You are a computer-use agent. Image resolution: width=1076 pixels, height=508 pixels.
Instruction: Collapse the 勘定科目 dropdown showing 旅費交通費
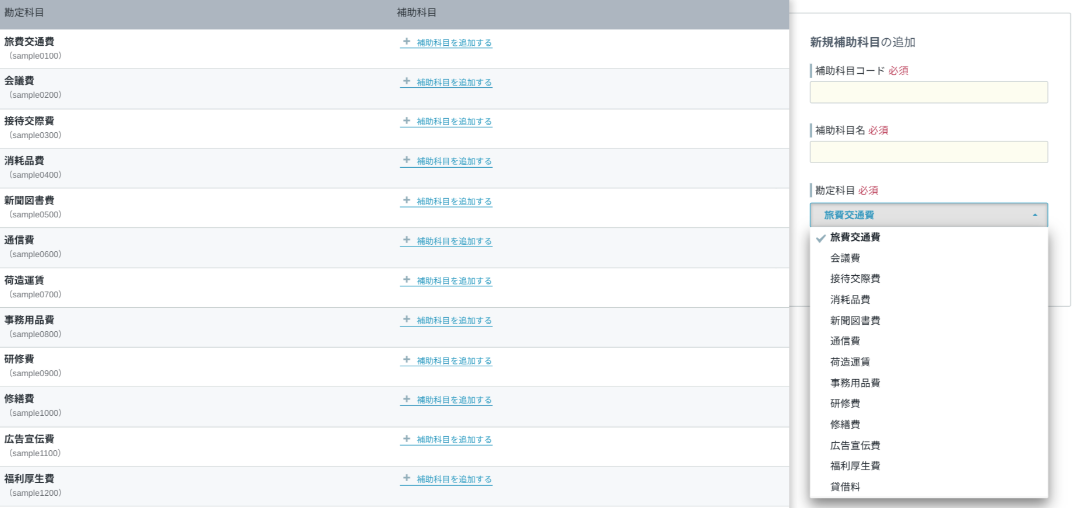pos(928,215)
